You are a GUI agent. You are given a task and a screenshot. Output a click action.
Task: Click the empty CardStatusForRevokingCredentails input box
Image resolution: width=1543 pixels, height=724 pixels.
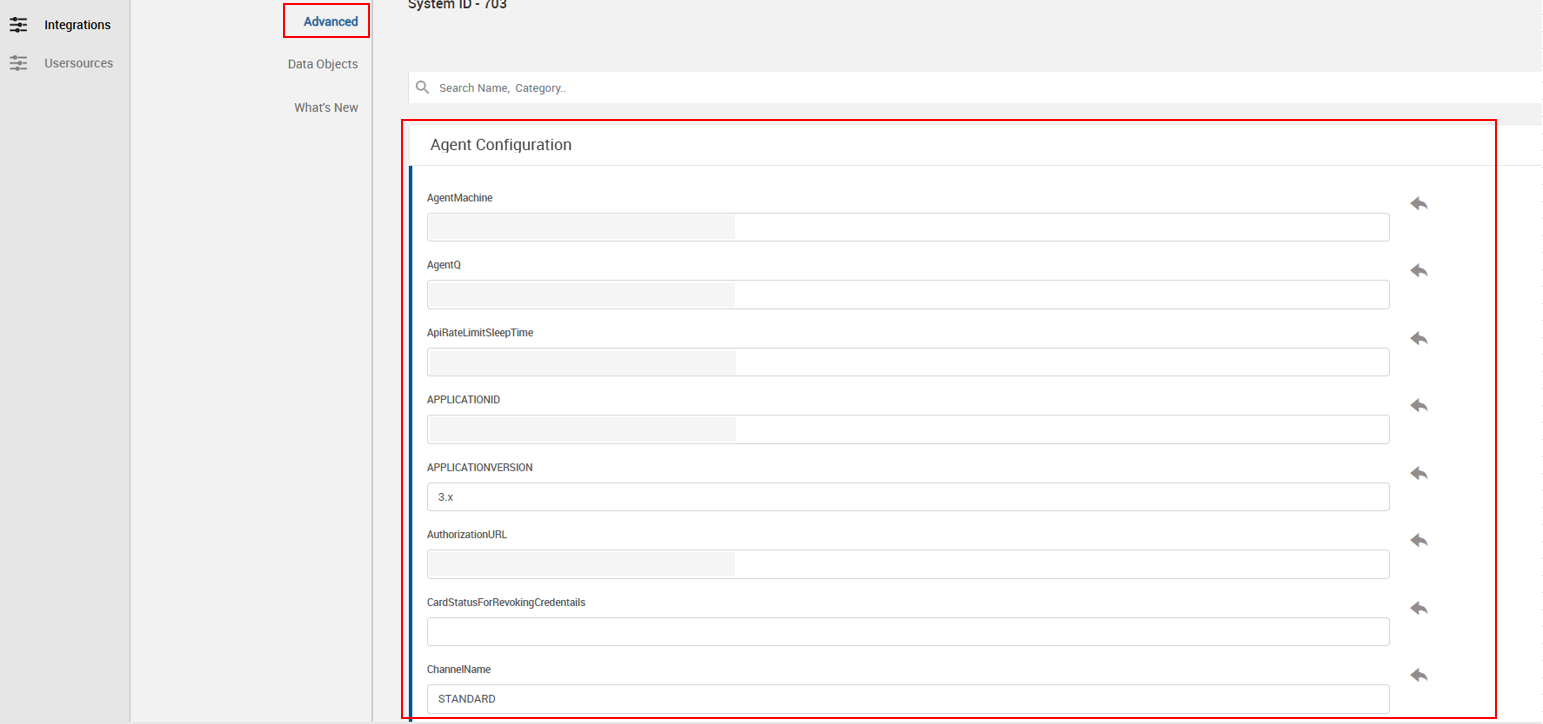pos(907,632)
